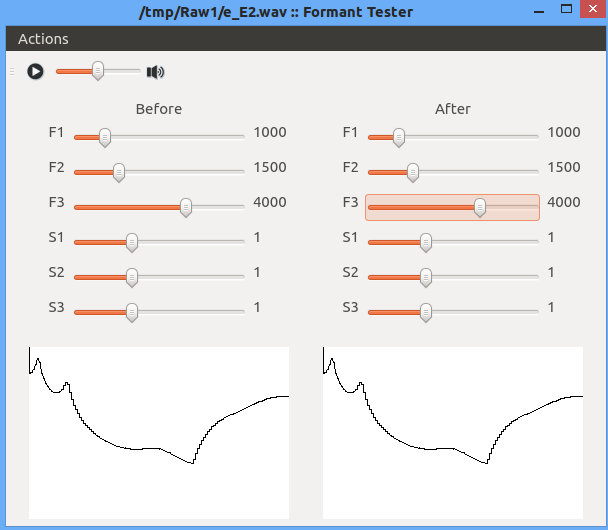The image size is (608, 530).
Task: Click the Before S1 slider handle
Action: [x=132, y=243]
